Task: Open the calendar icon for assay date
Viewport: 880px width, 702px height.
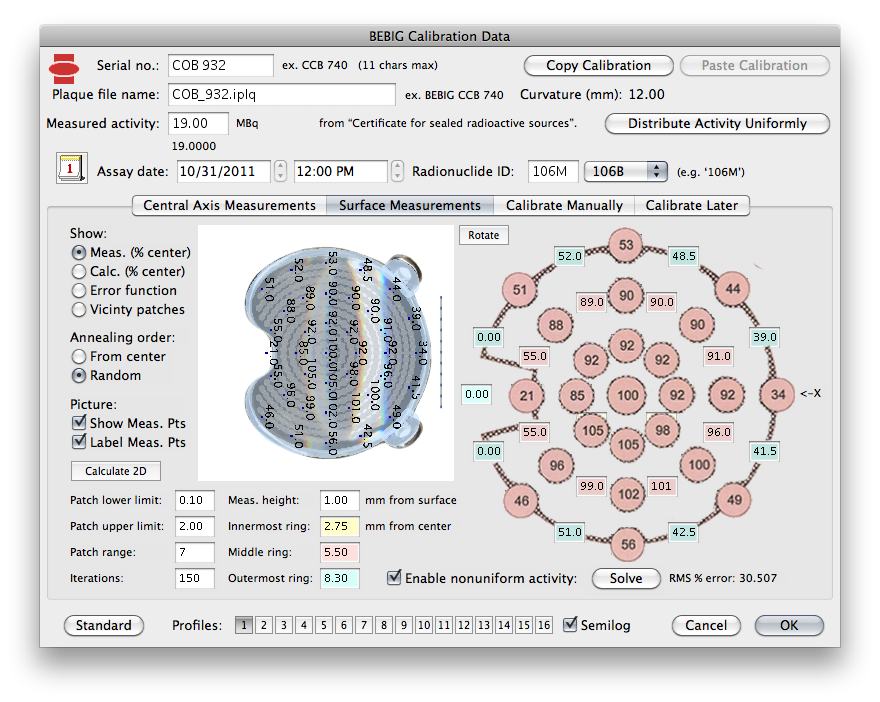Action: coord(71,168)
